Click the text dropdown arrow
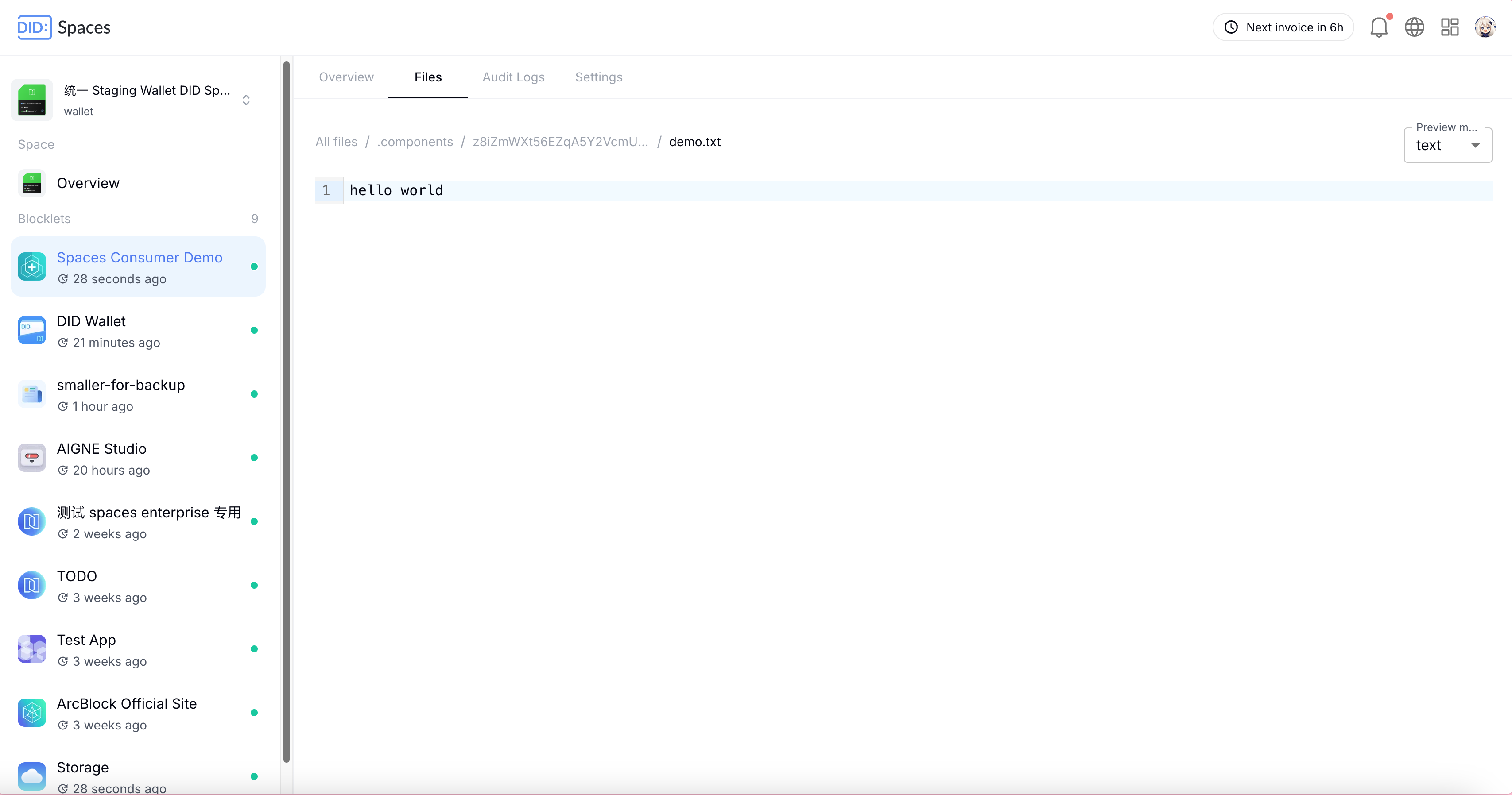The width and height of the screenshot is (1512, 795). (x=1475, y=146)
